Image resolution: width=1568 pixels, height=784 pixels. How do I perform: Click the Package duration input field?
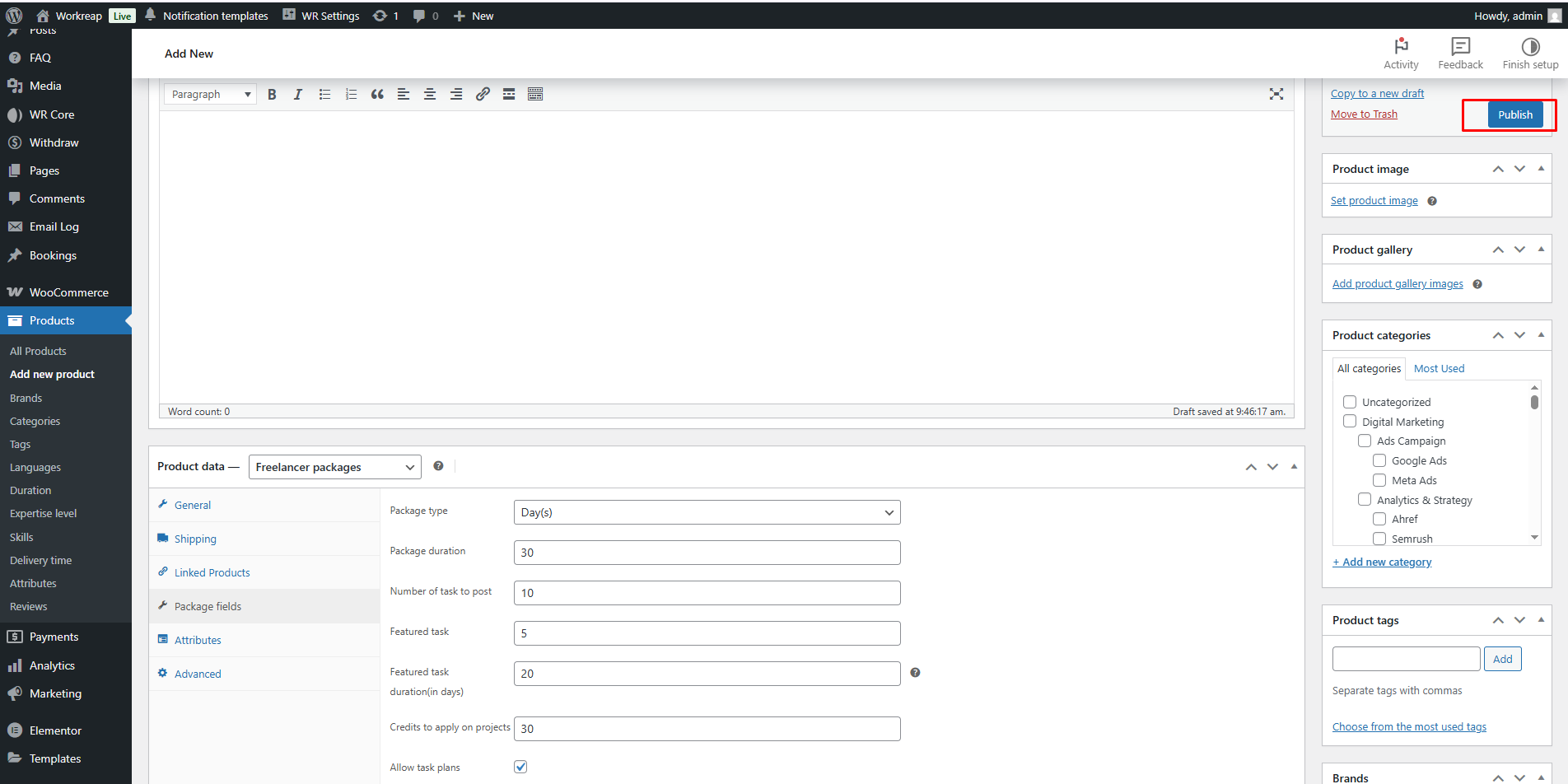(707, 553)
